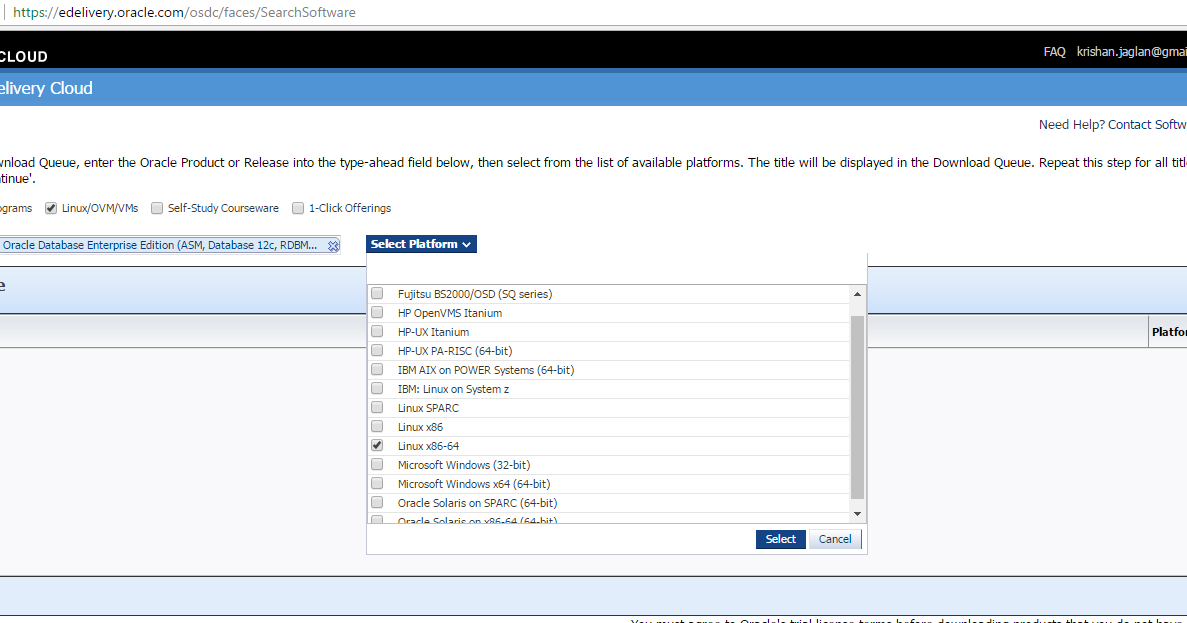
Task: Check HP-UX PA-RISC (64-bit) platform
Action: (377, 350)
